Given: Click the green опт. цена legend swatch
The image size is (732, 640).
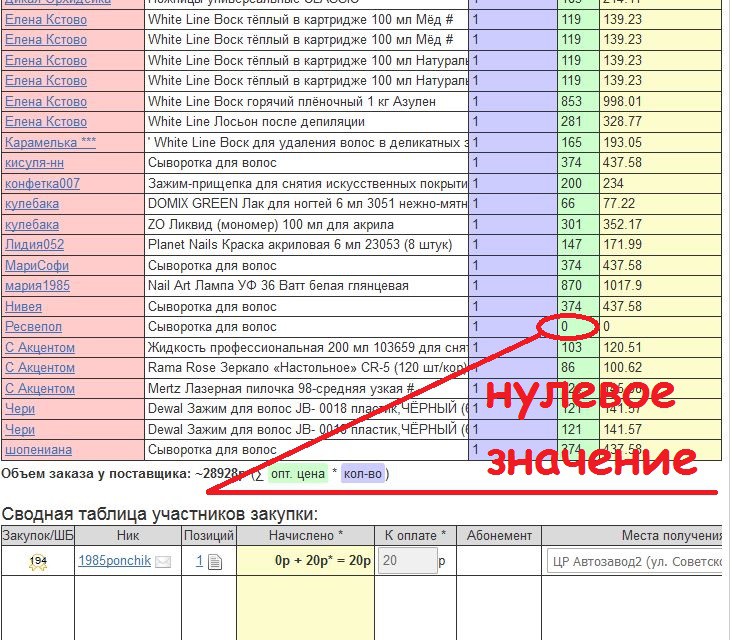Looking at the screenshot, I should [298, 474].
